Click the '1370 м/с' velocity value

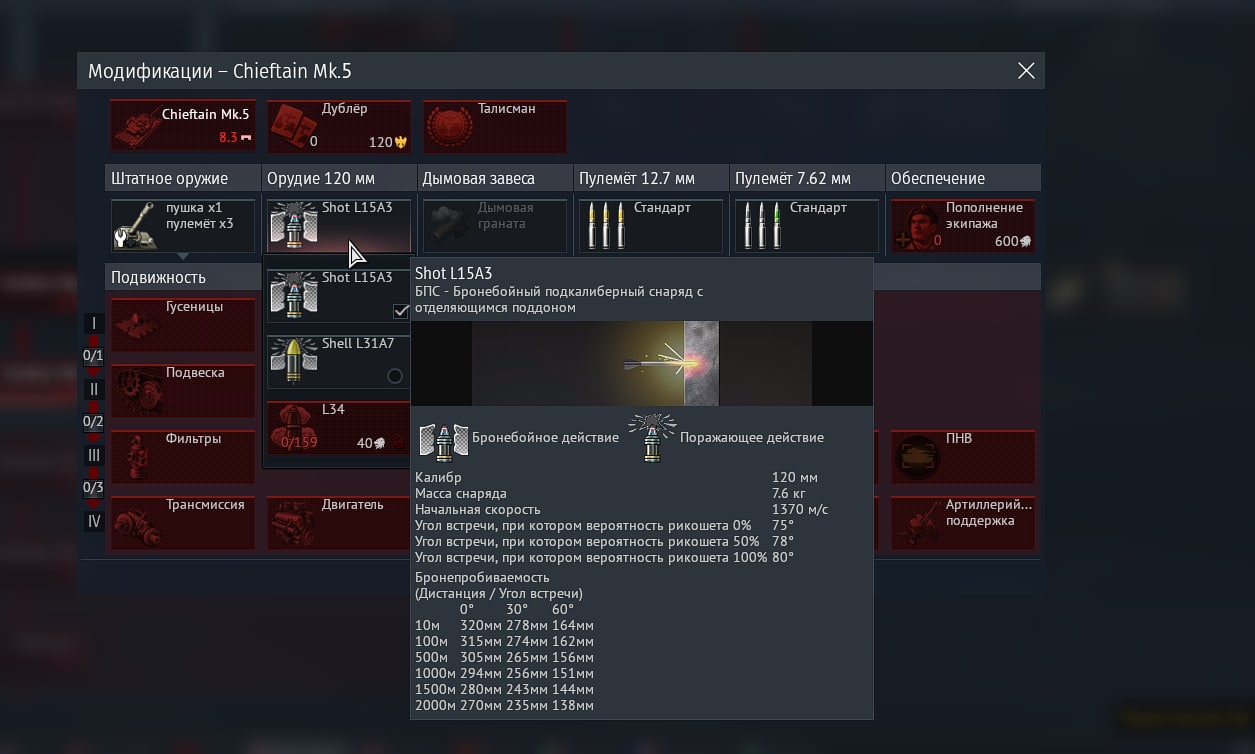(800, 509)
